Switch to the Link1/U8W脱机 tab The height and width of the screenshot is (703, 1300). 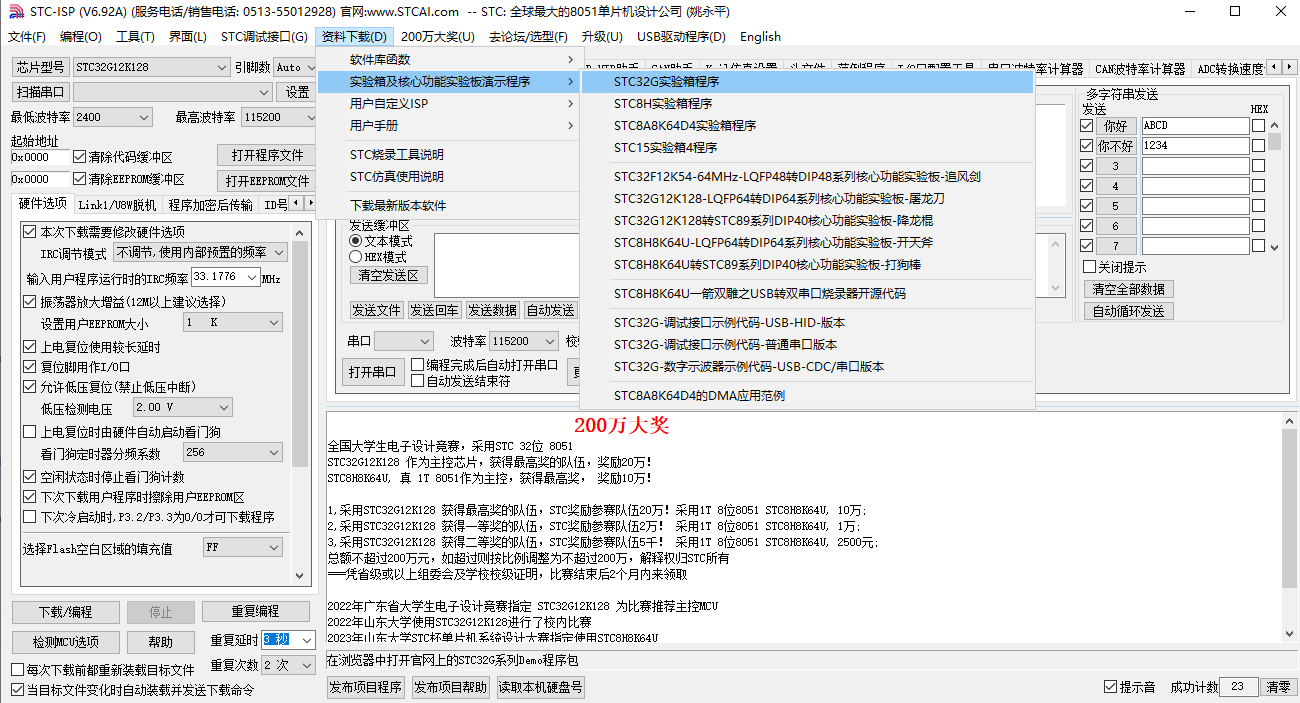(118, 205)
